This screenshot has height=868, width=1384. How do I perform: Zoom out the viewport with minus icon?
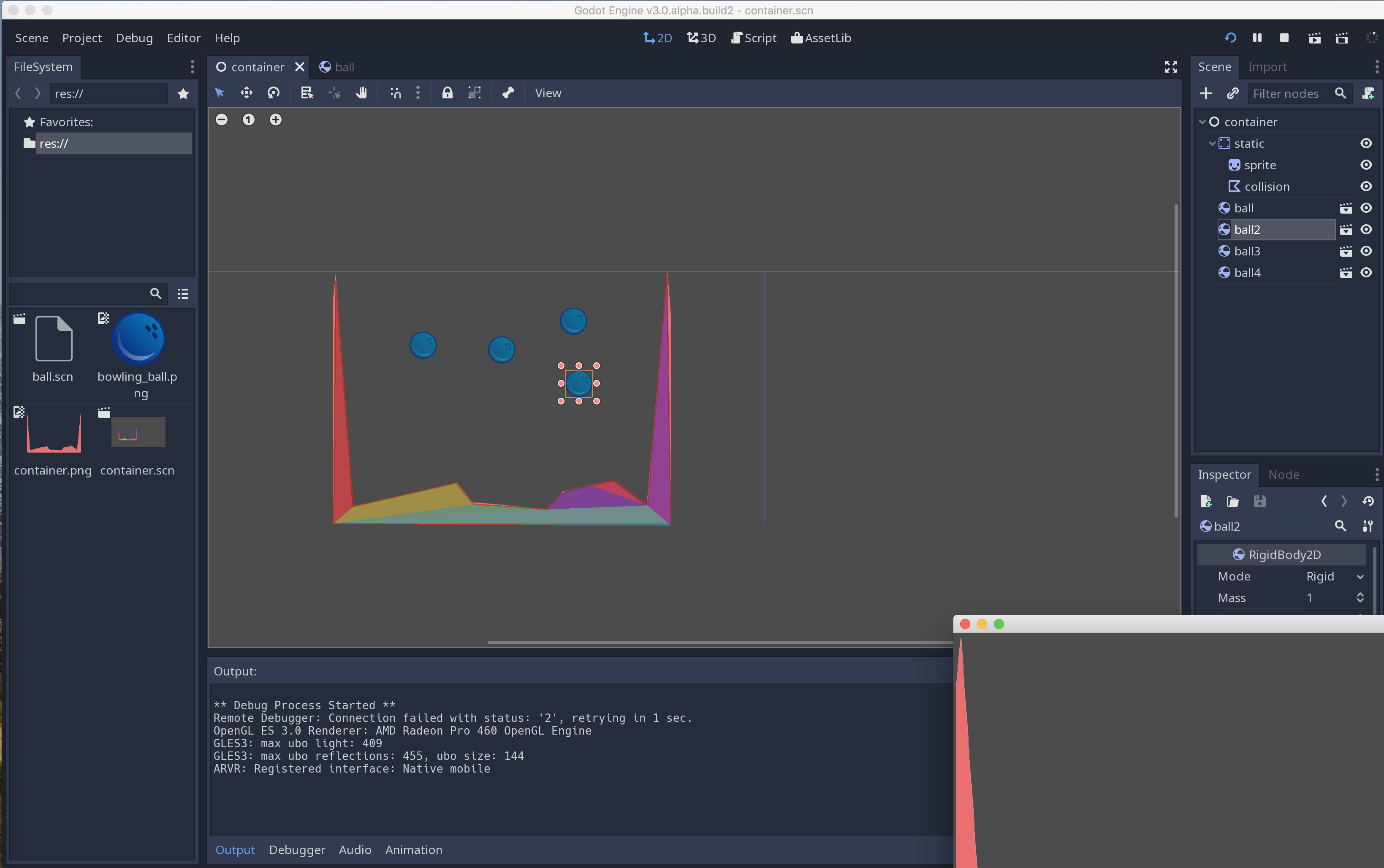pos(222,119)
